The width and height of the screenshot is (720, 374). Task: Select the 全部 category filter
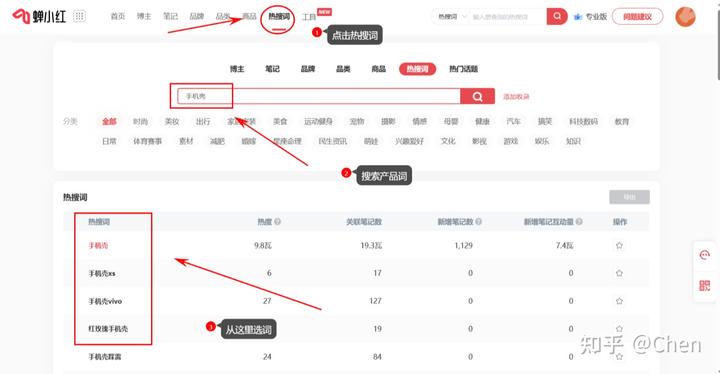[x=109, y=122]
